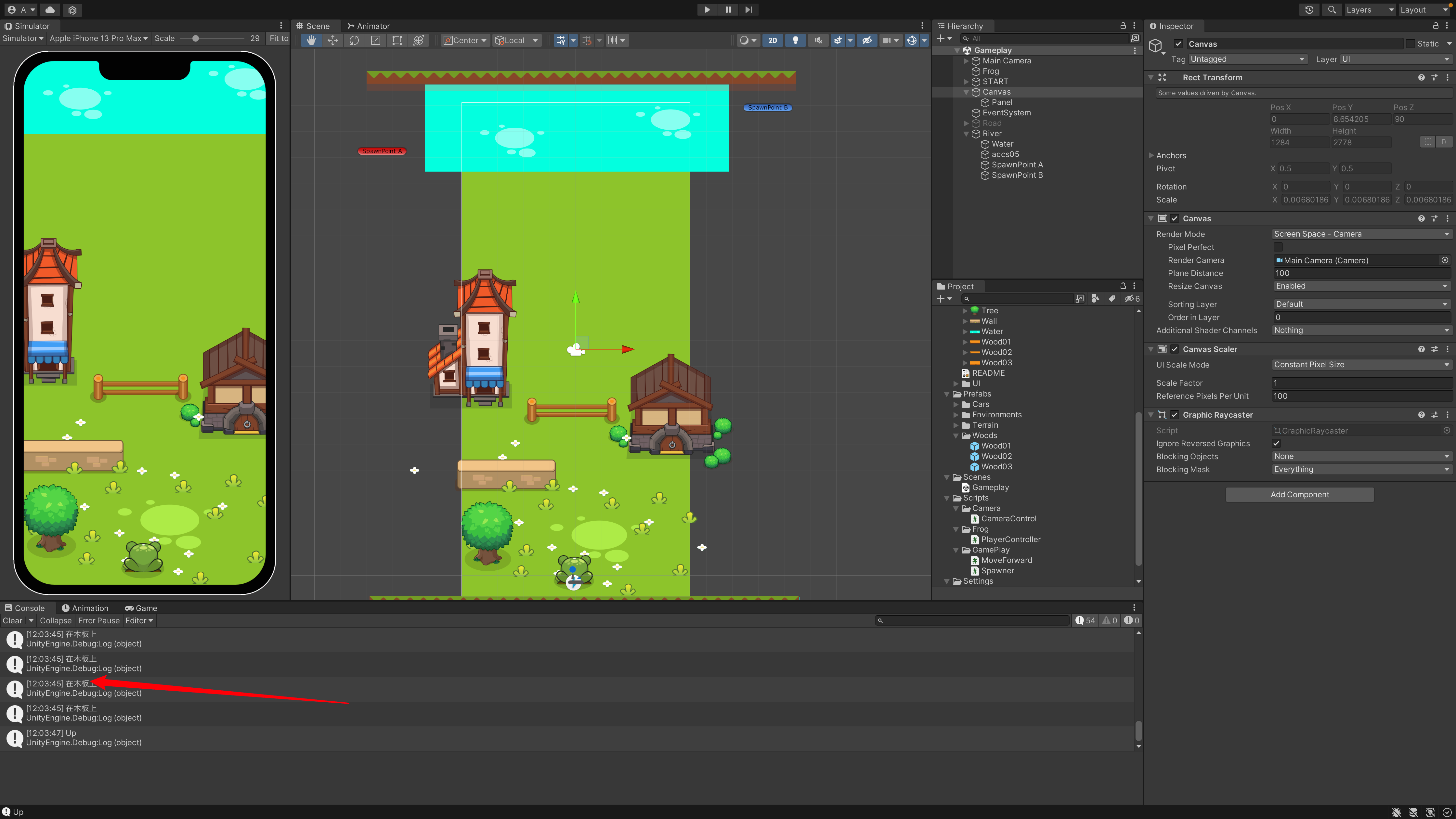Viewport: 1456px width, 819px height.
Task: Select the Scale tool
Action: point(376,40)
